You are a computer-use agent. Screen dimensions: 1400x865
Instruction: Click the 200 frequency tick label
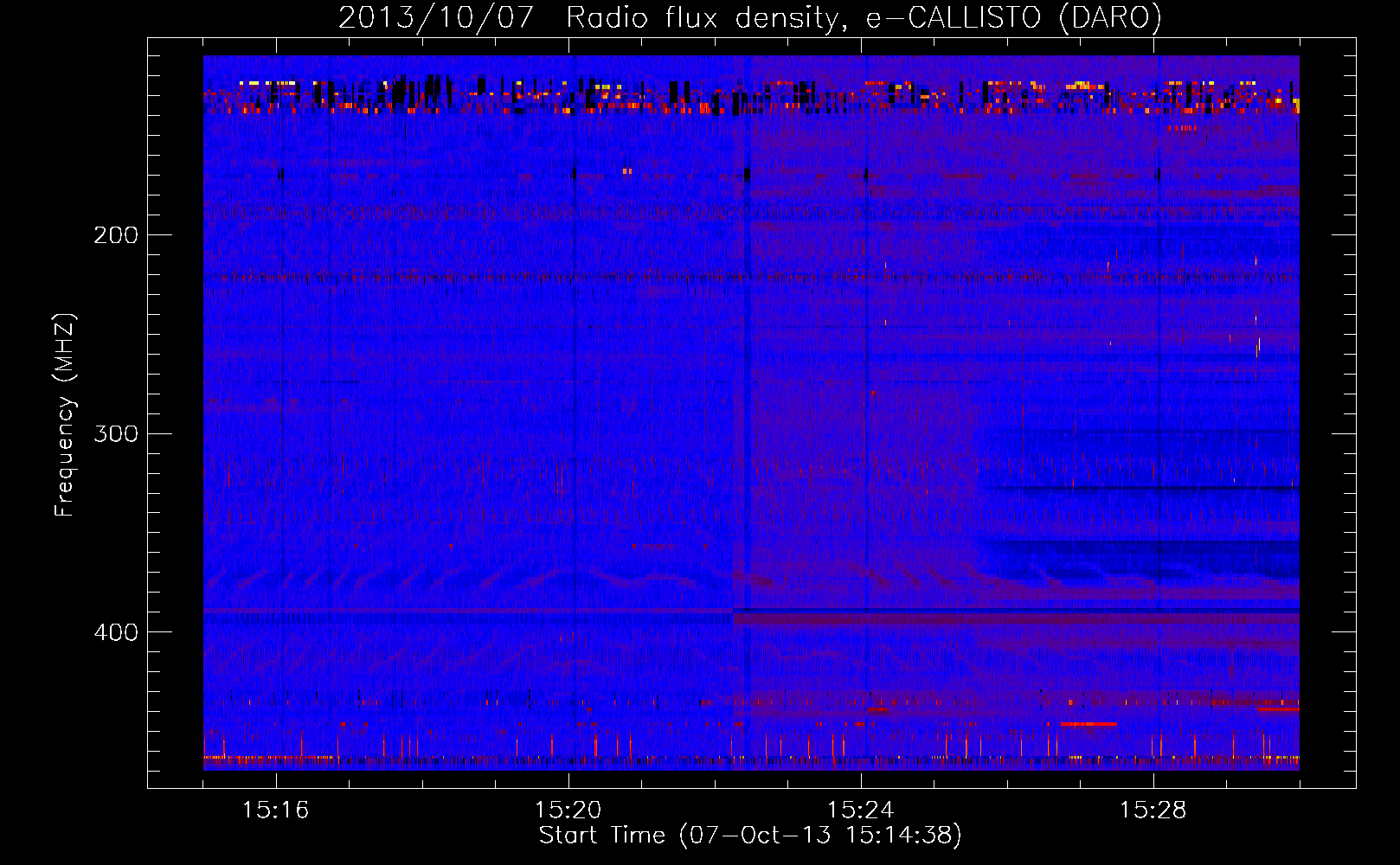(115, 235)
